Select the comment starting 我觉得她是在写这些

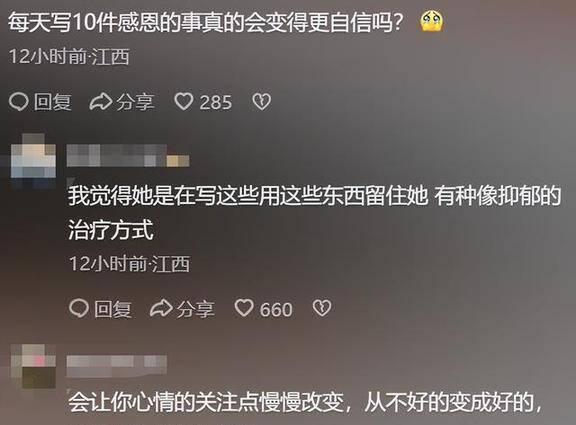click(314, 213)
